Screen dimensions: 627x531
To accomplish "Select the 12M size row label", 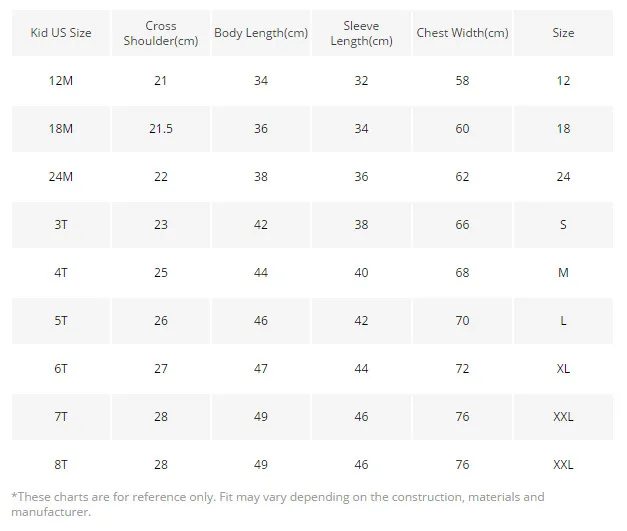I will [61, 81].
